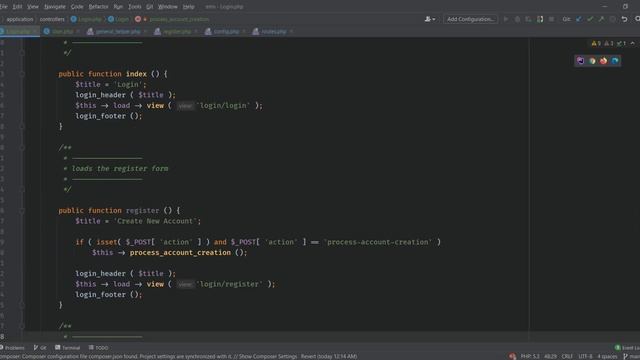Click the up chevron next to inspection counts

(632, 43)
